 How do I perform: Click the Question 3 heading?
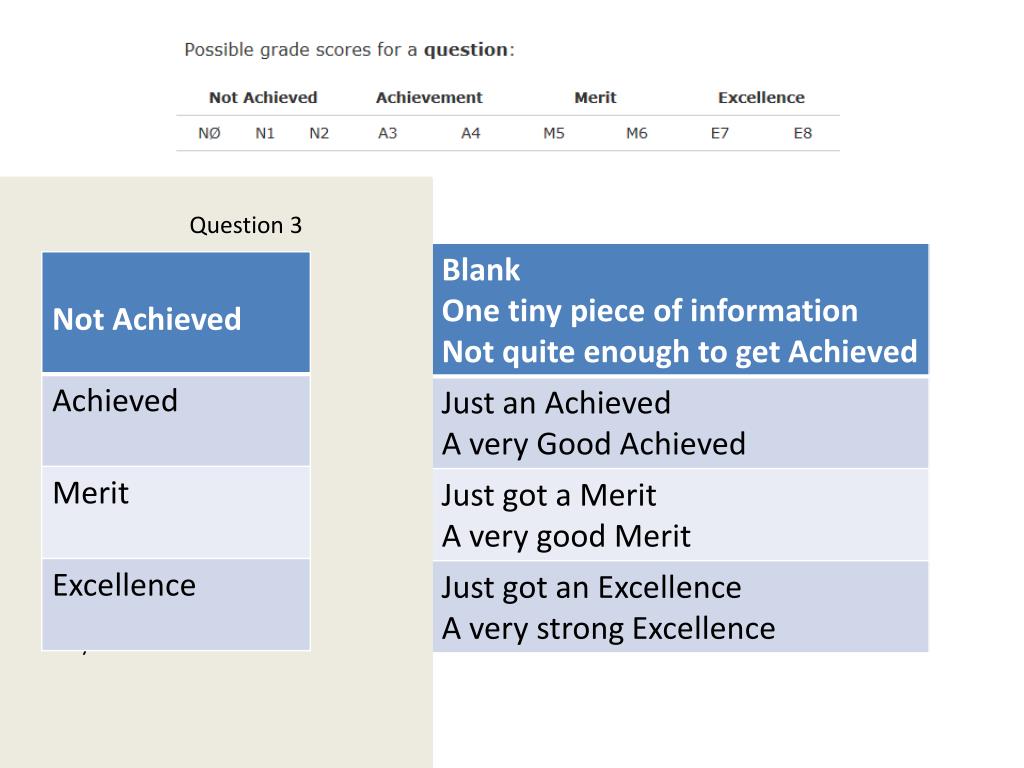point(246,225)
